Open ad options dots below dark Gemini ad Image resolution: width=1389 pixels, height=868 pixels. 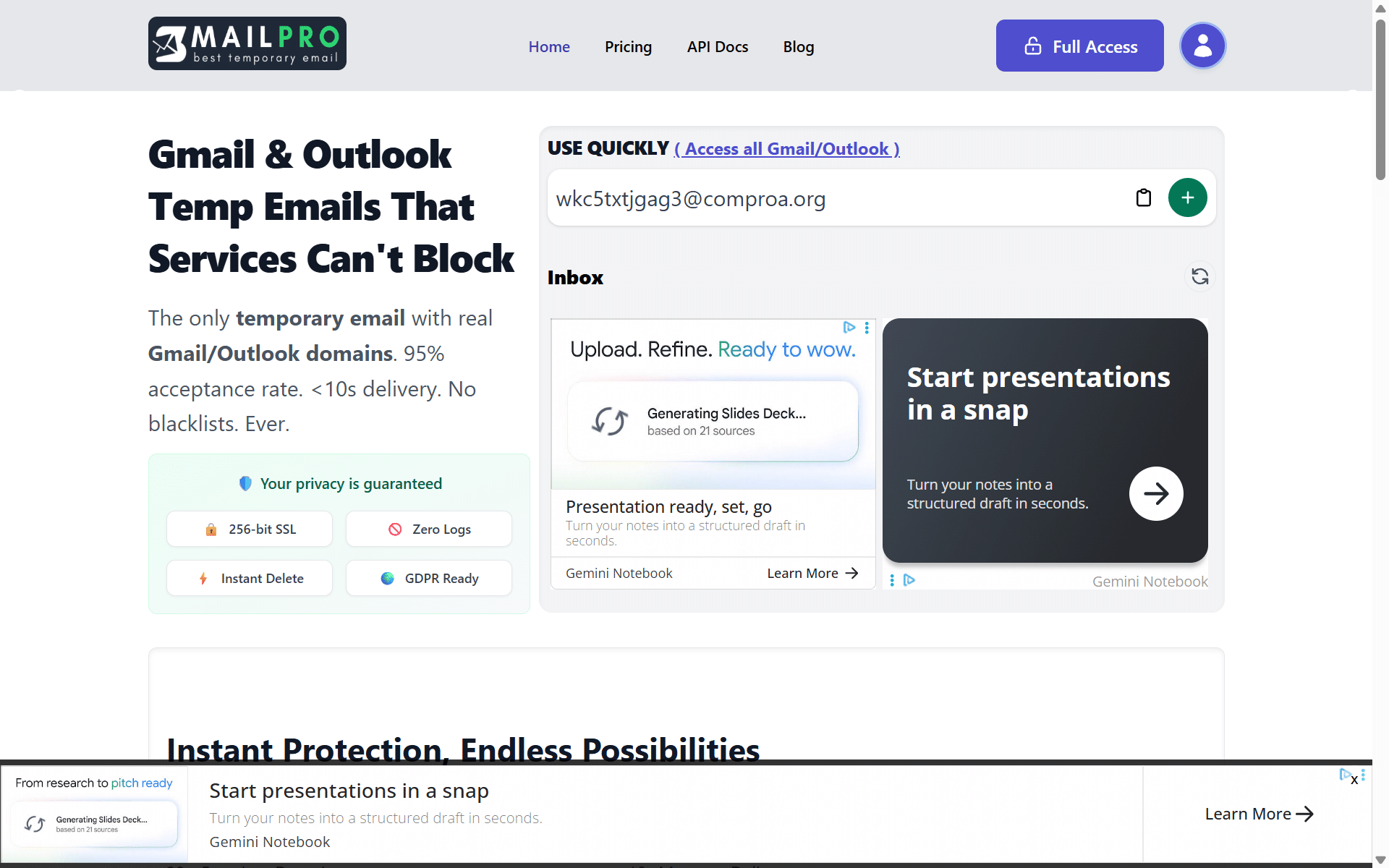pyautogui.click(x=892, y=580)
